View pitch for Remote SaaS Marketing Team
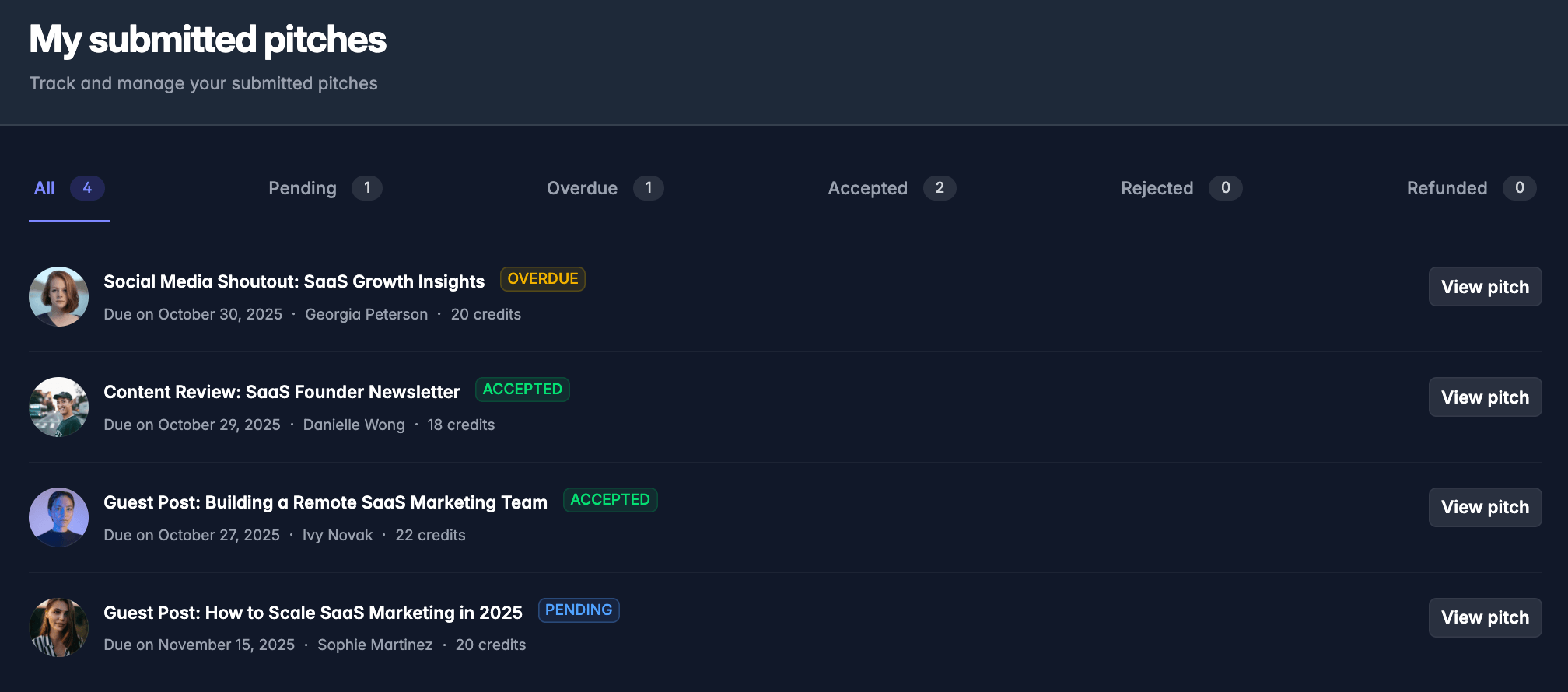 (x=1485, y=507)
